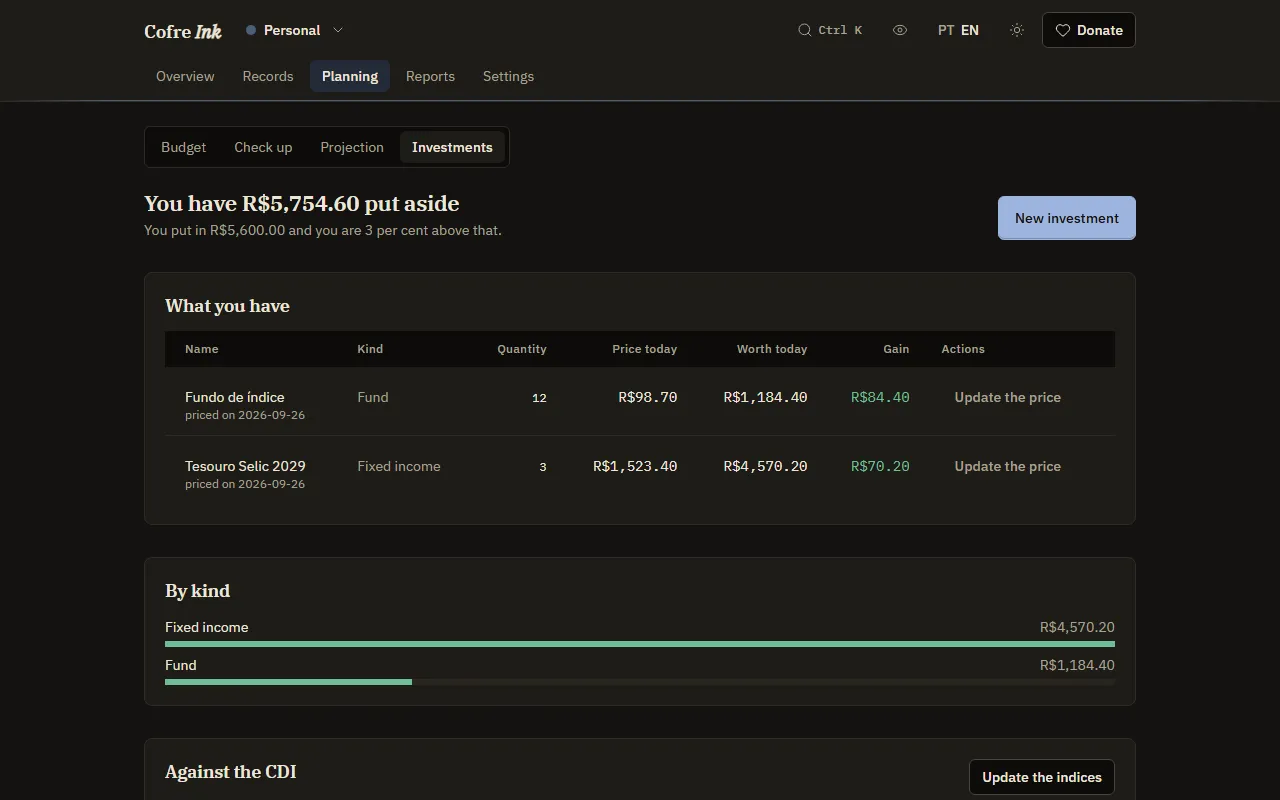Open search with the magnifier icon

[804, 30]
